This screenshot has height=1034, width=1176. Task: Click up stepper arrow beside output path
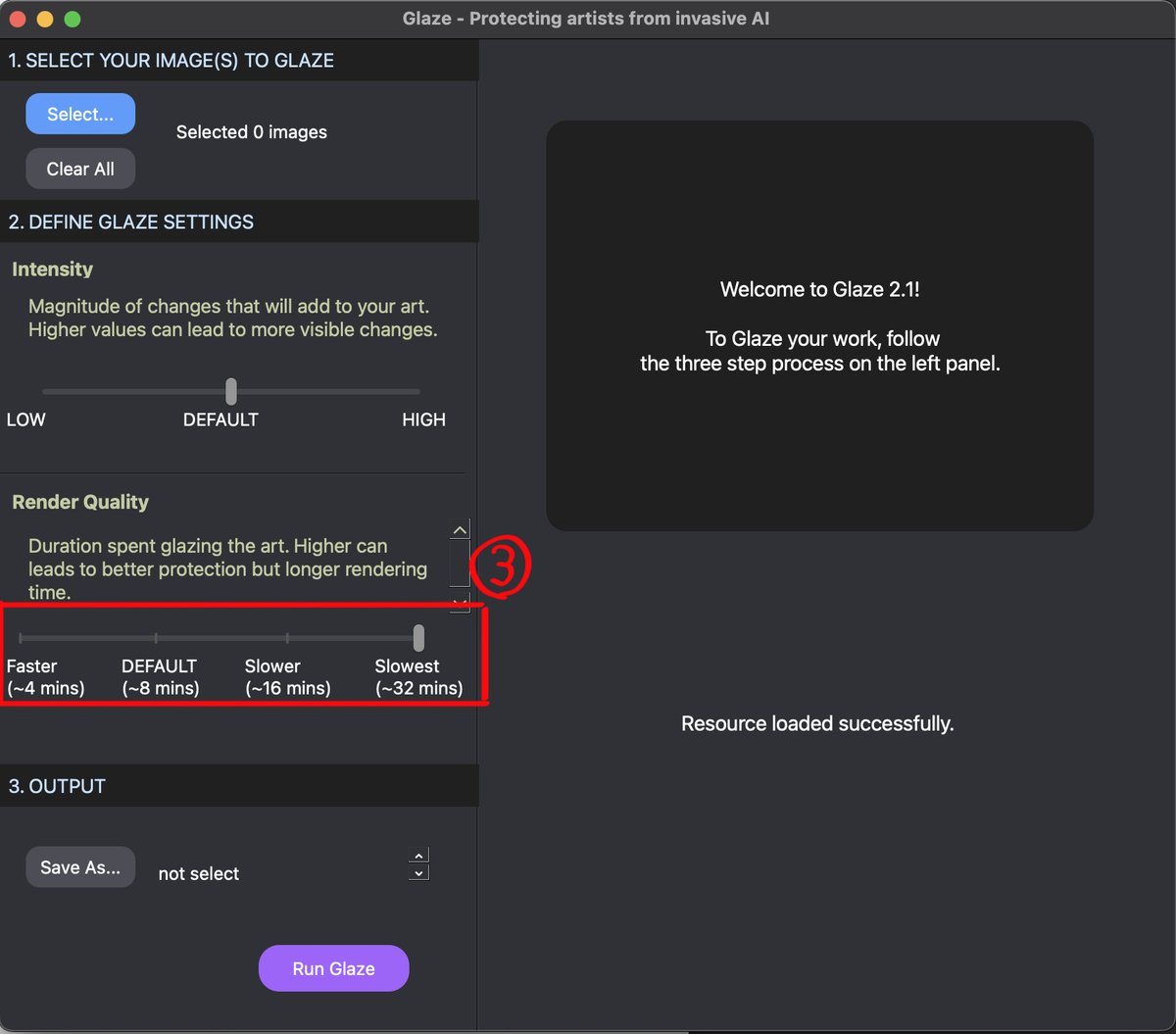pos(418,856)
